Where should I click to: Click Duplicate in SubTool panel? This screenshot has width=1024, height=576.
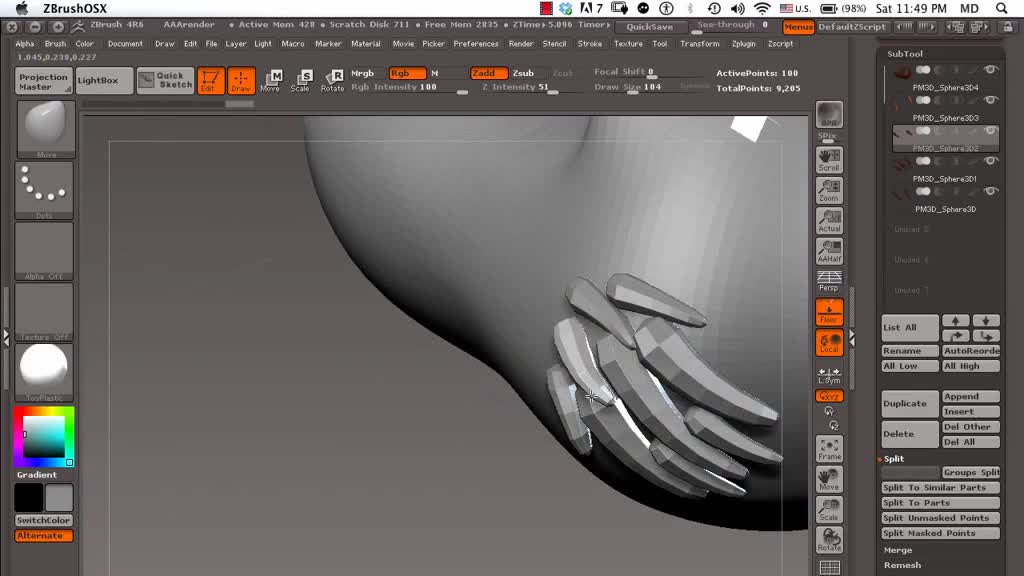point(910,404)
